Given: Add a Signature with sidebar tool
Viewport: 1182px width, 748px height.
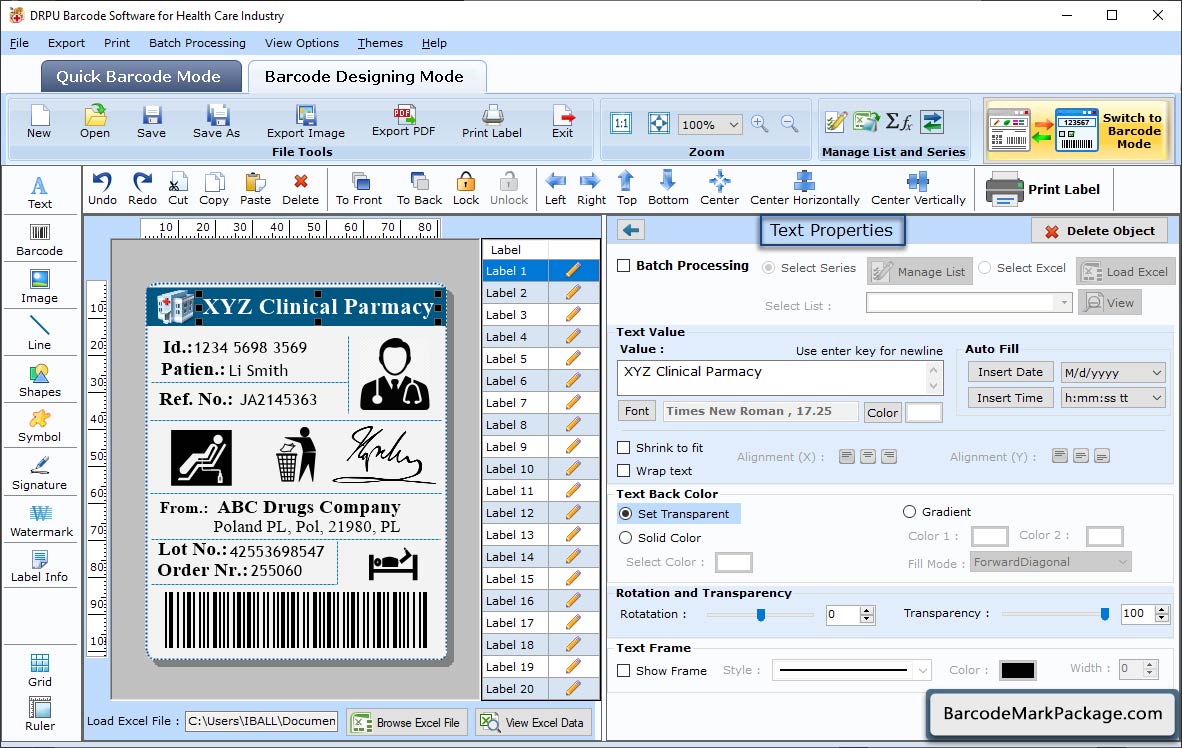Looking at the screenshot, I should point(40,474).
